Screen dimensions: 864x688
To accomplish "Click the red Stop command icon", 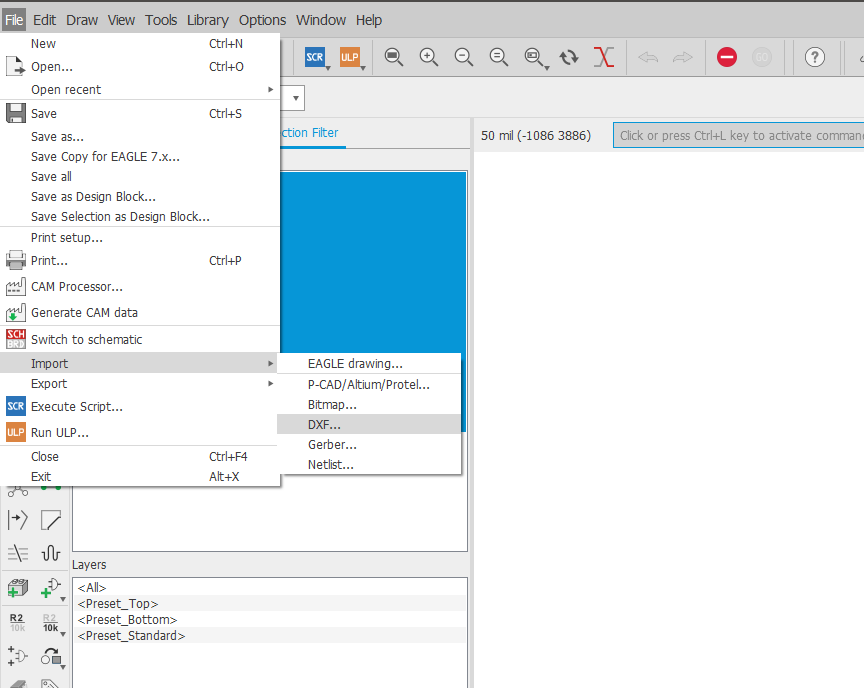I will click(x=727, y=57).
